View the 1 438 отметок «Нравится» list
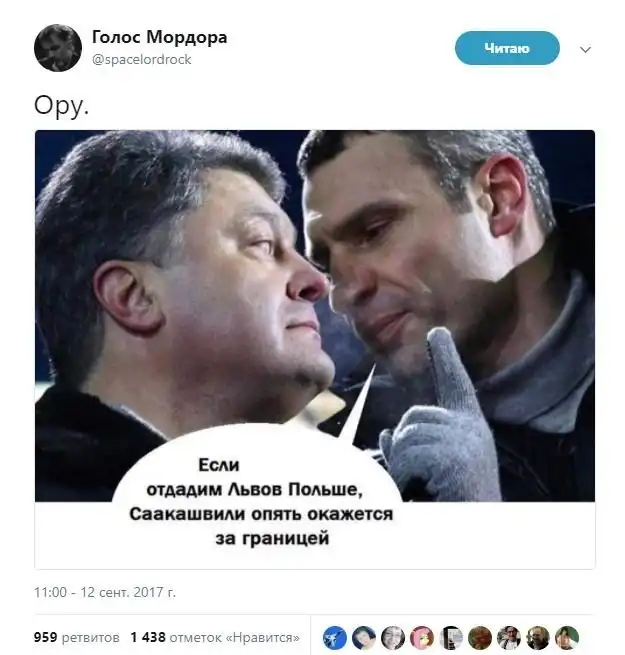 (x=215, y=637)
